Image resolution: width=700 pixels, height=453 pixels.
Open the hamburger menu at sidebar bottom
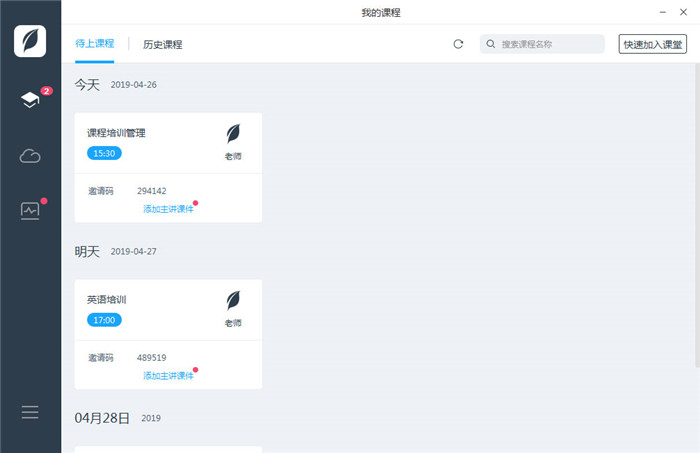30,412
